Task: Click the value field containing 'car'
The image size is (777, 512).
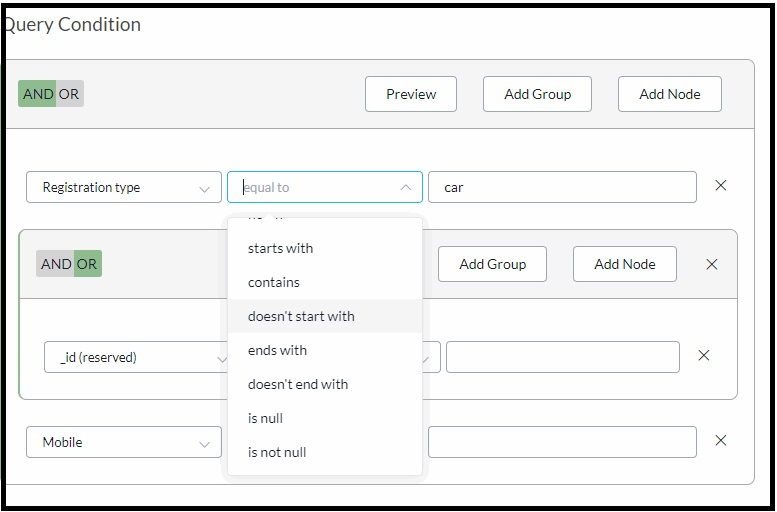Action: point(562,187)
